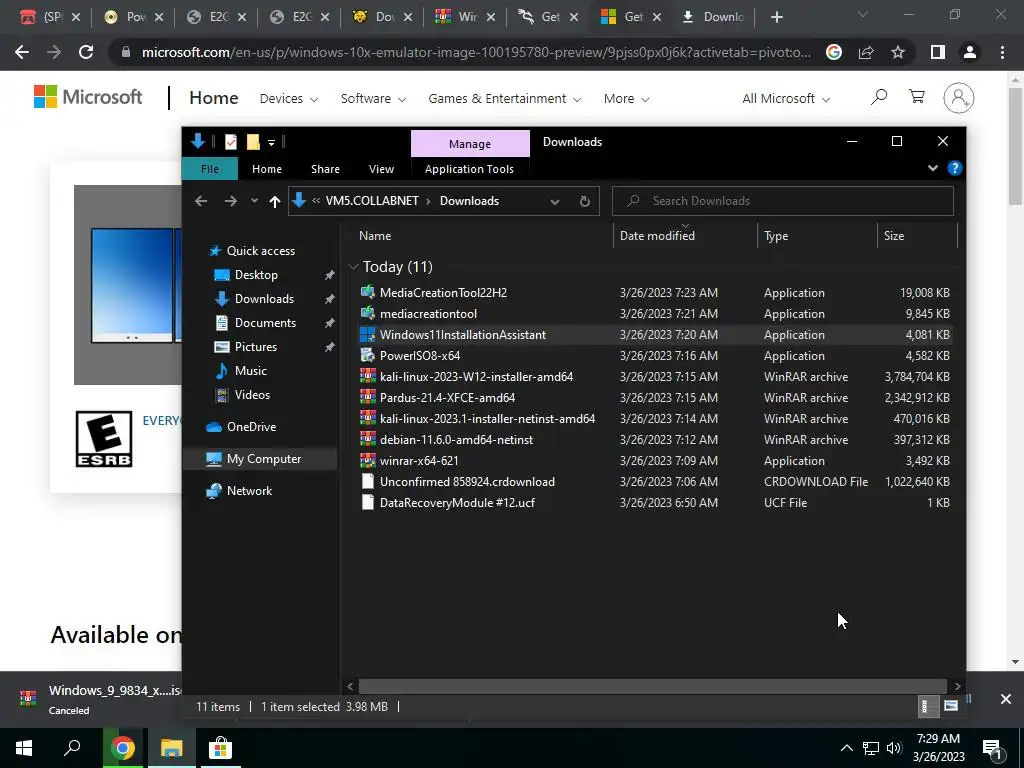Viewport: 1024px width, 768px height.
Task: Open a new Chrome tab
Action: pos(776,17)
